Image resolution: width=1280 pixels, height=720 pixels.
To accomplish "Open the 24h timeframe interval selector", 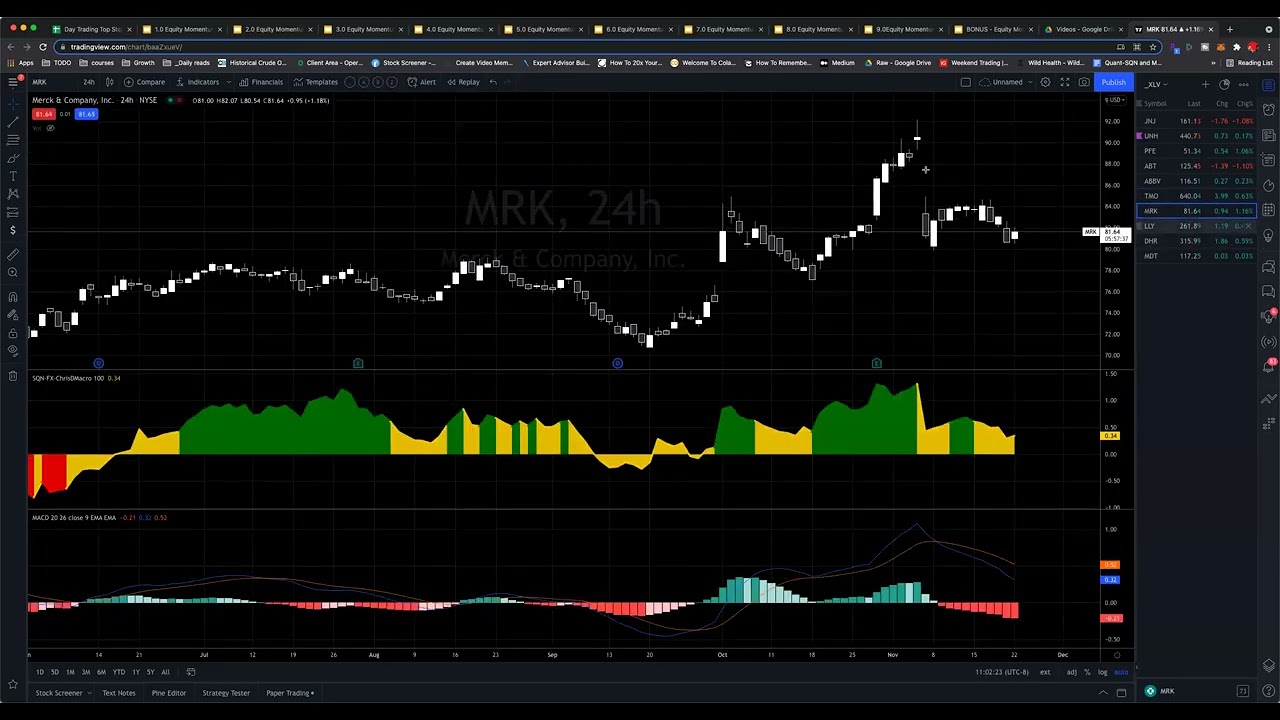I will [x=89, y=82].
